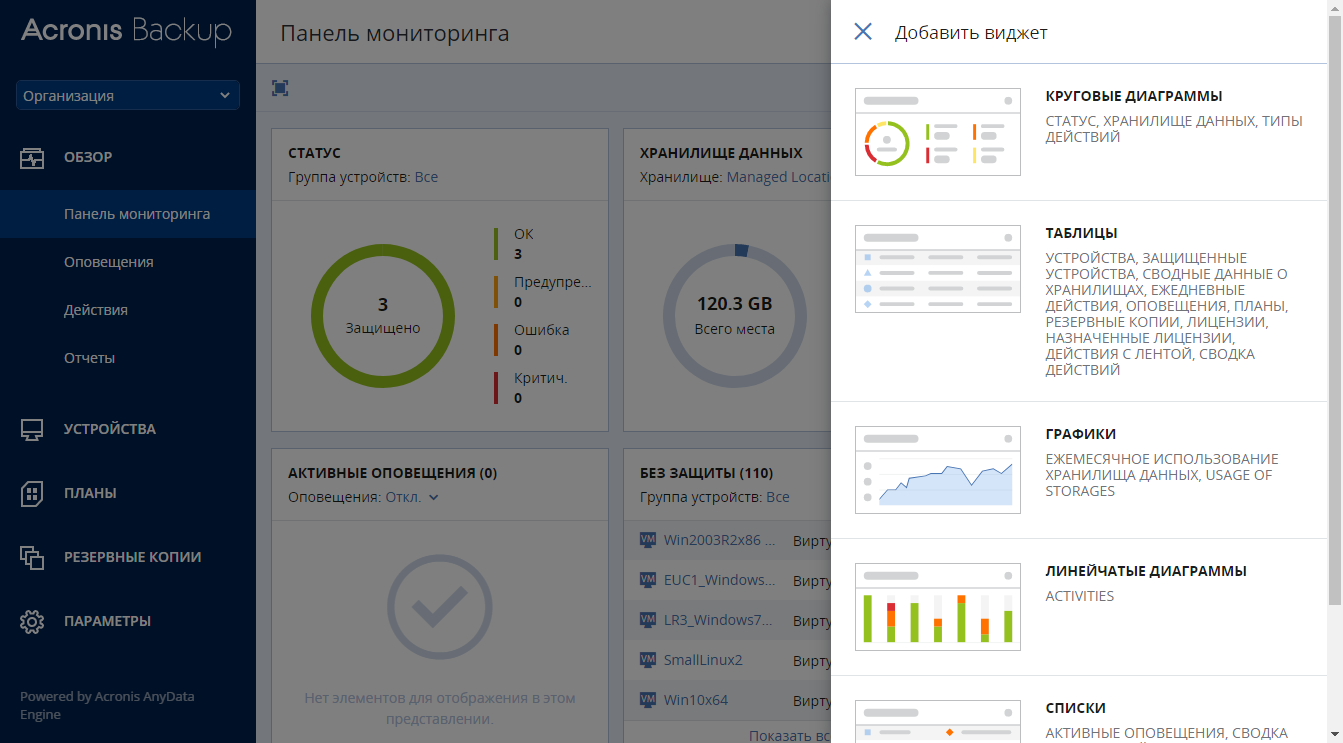This screenshot has width=1343, height=743.
Task: Click the Acronis Backup logo
Action: coord(126,31)
